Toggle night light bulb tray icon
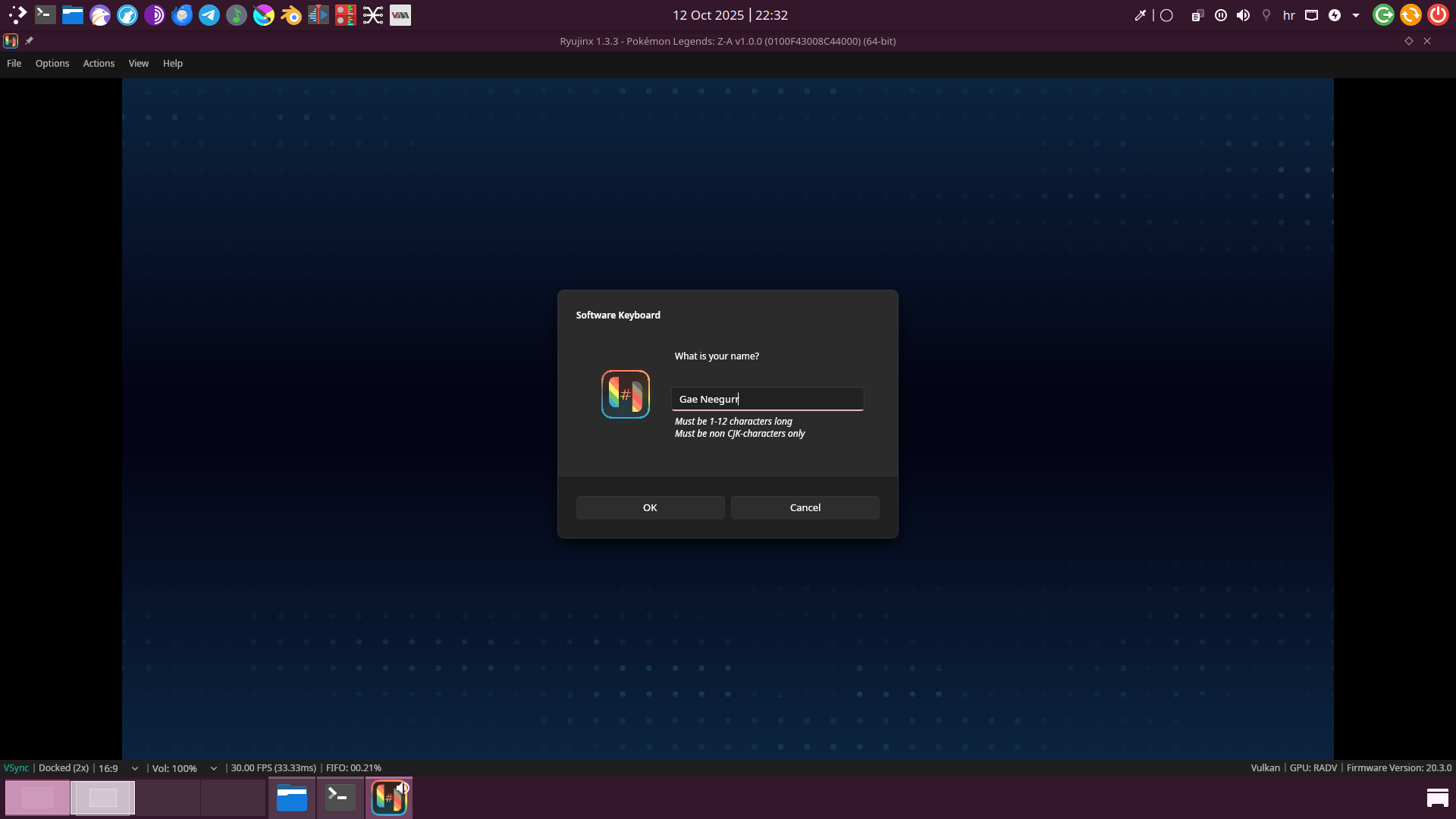 click(1266, 15)
